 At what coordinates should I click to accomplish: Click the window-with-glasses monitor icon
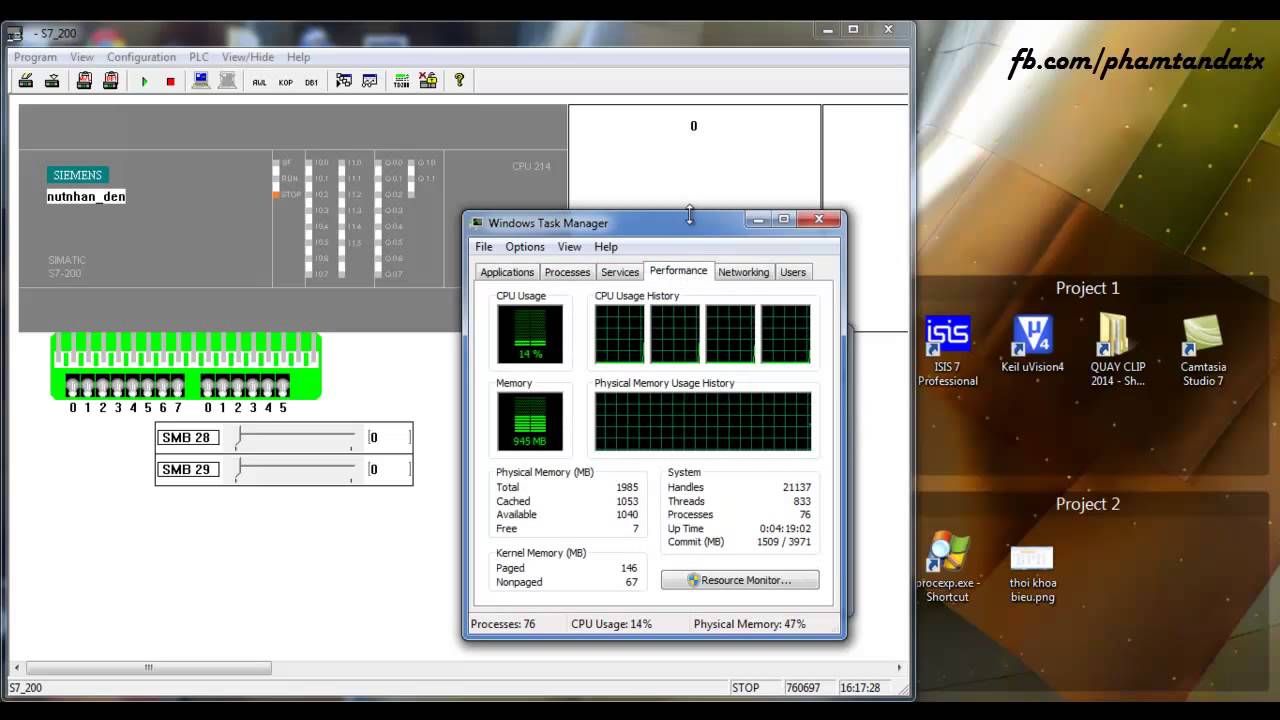click(x=370, y=81)
